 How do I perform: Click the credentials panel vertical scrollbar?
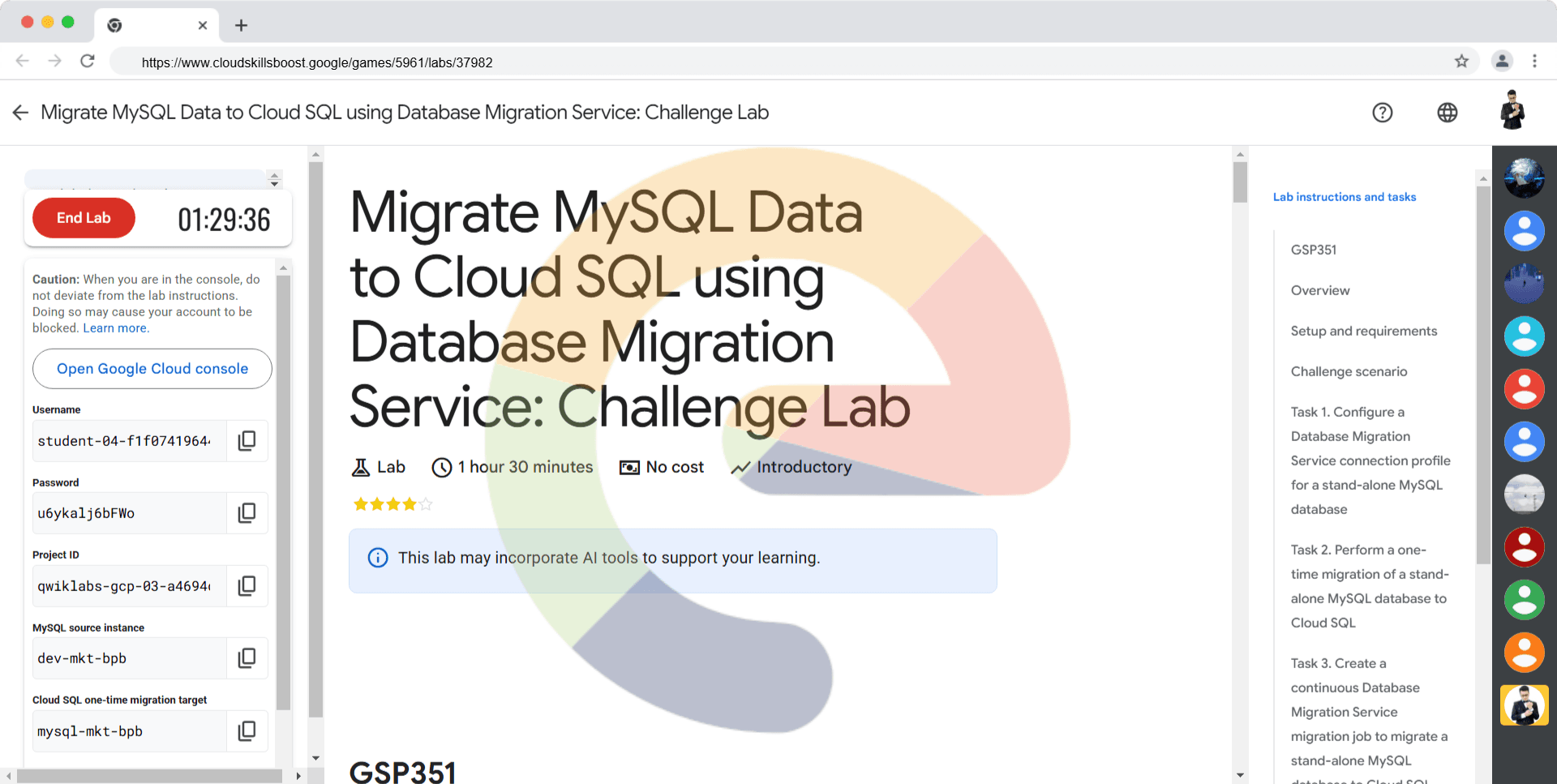click(283, 493)
